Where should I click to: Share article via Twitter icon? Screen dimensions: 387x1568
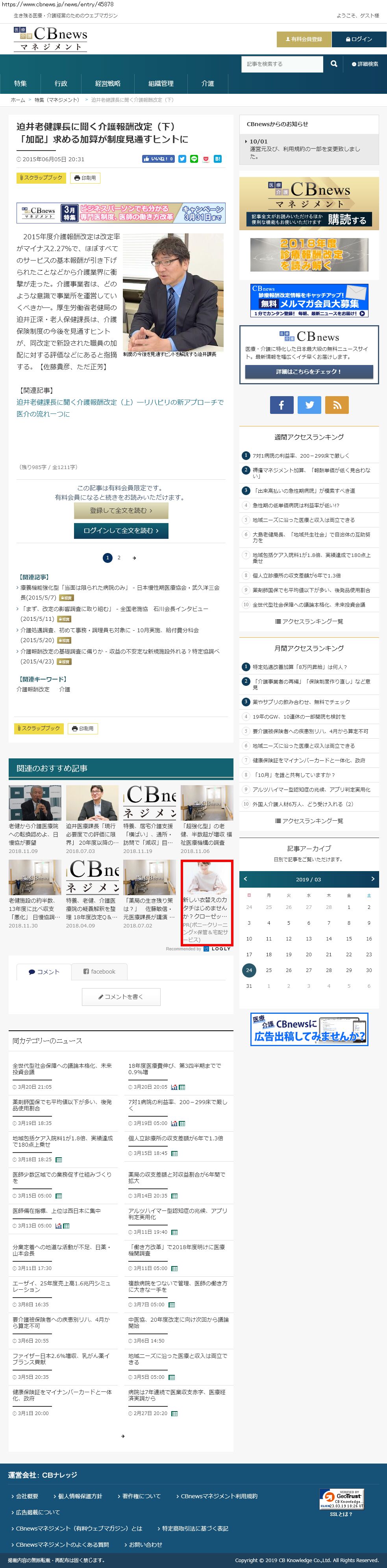coord(181,159)
